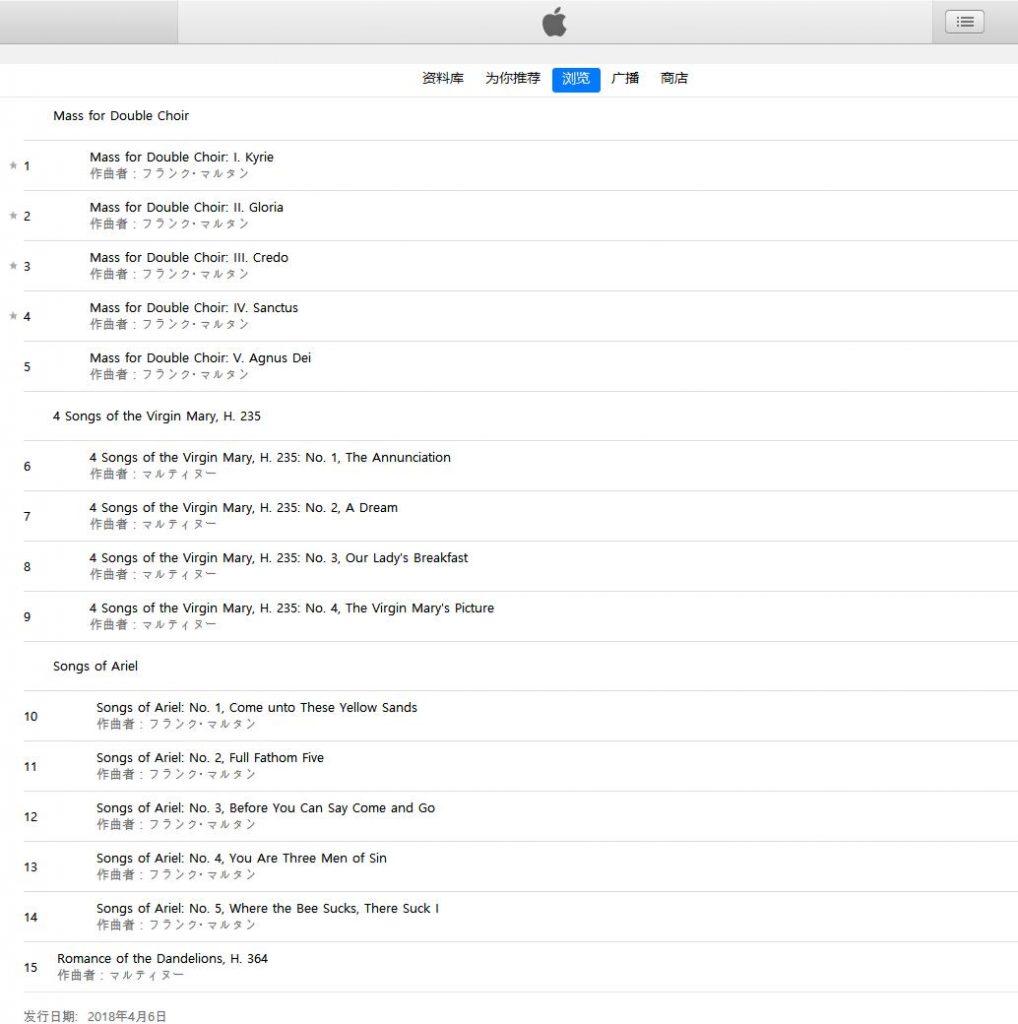Click track number 10
Image resolution: width=1018 pixels, height=1024 pixels.
click(31, 716)
